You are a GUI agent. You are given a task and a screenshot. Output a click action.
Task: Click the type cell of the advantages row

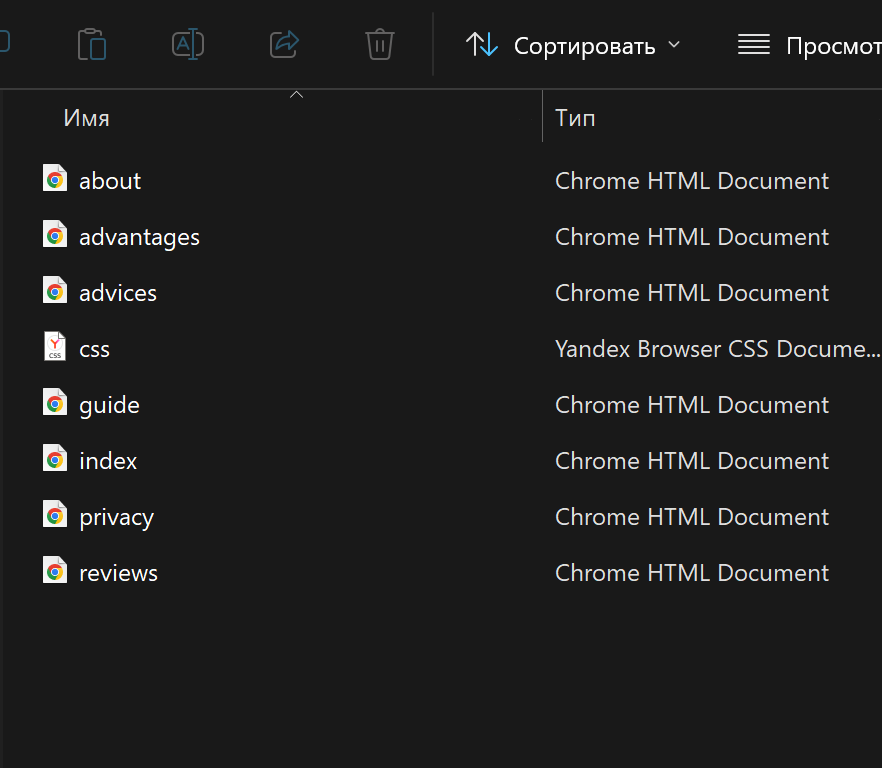[692, 237]
